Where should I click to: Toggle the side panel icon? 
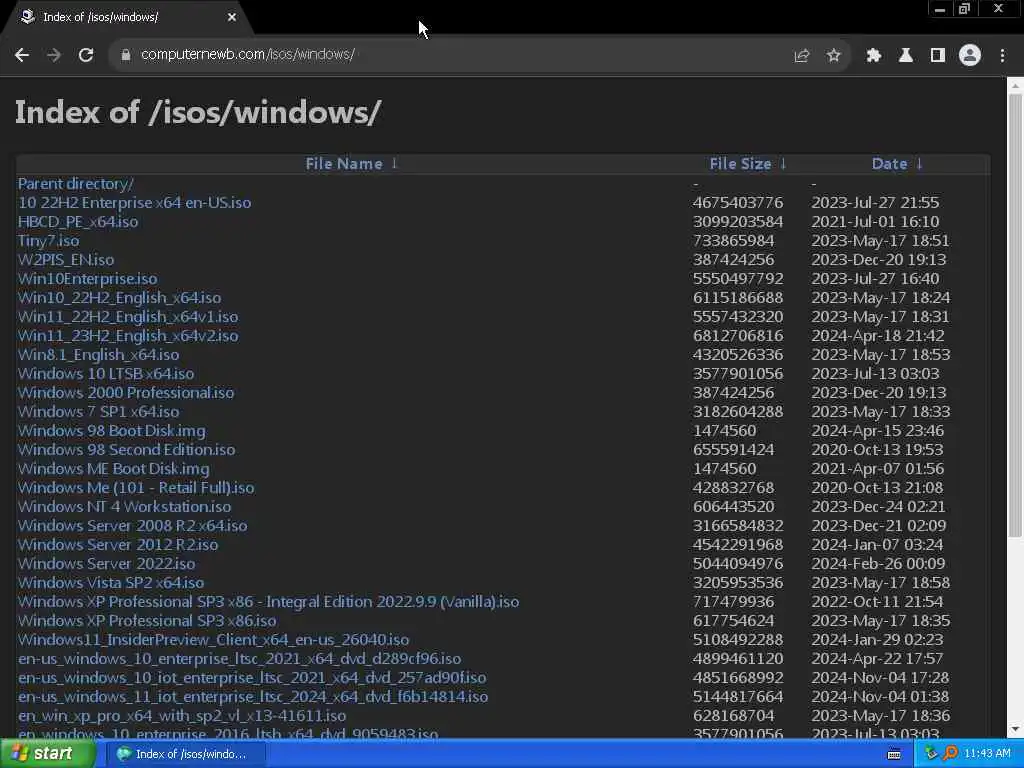(x=938, y=56)
